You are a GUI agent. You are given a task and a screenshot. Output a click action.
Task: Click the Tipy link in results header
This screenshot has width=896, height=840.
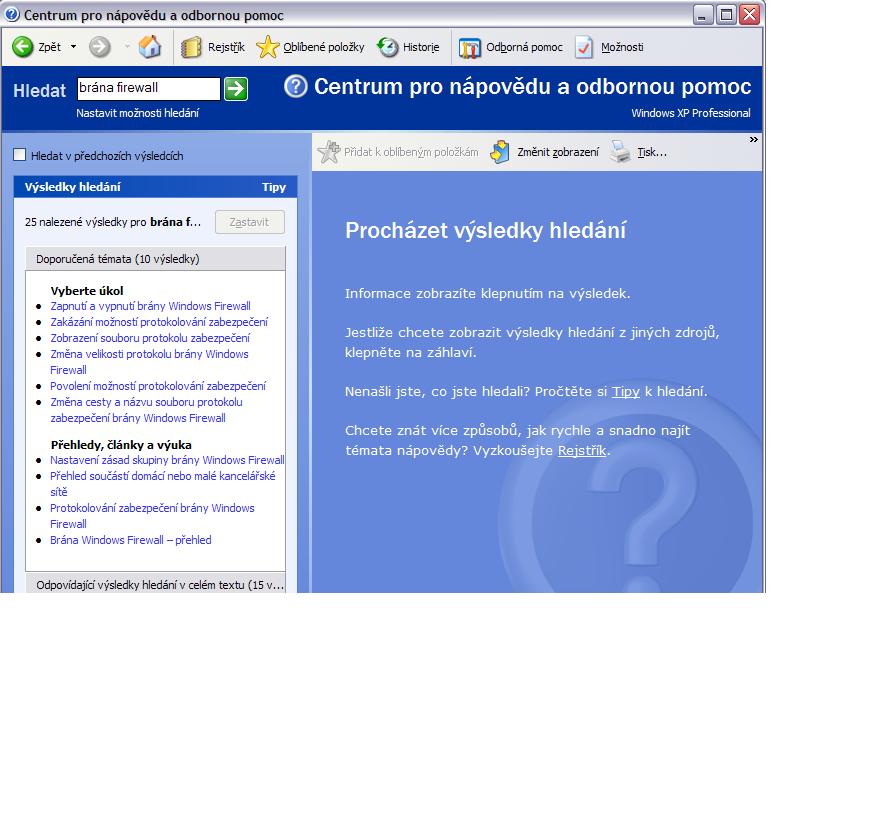point(274,187)
